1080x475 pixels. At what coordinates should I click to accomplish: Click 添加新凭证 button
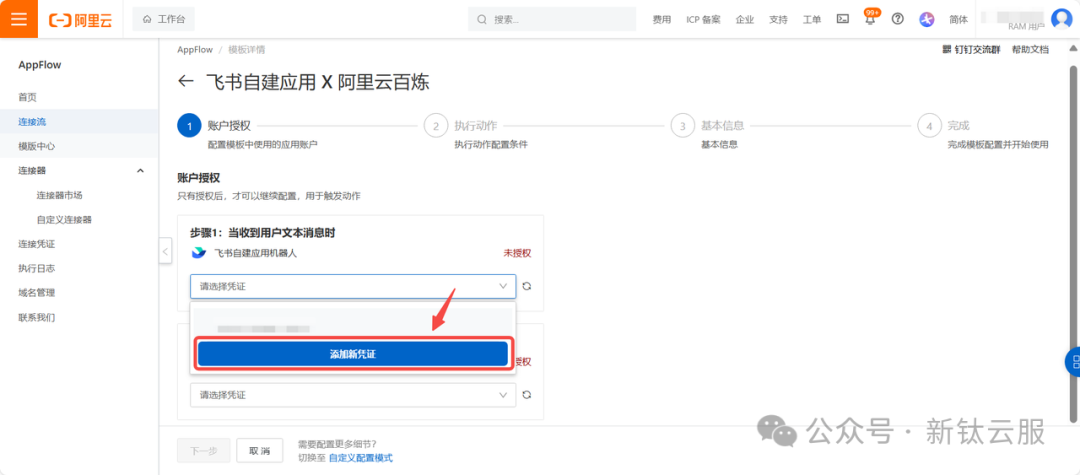tap(353, 354)
